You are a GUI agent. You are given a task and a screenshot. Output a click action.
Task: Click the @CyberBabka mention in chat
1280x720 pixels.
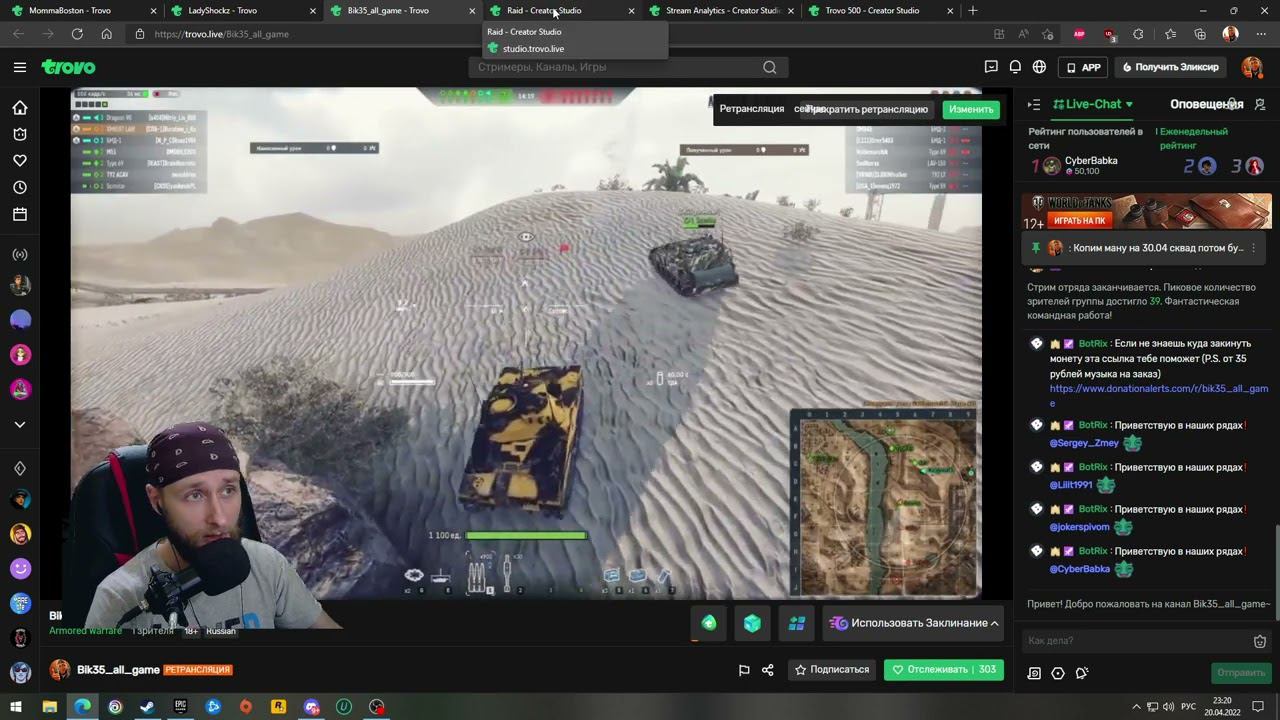tap(1079, 569)
